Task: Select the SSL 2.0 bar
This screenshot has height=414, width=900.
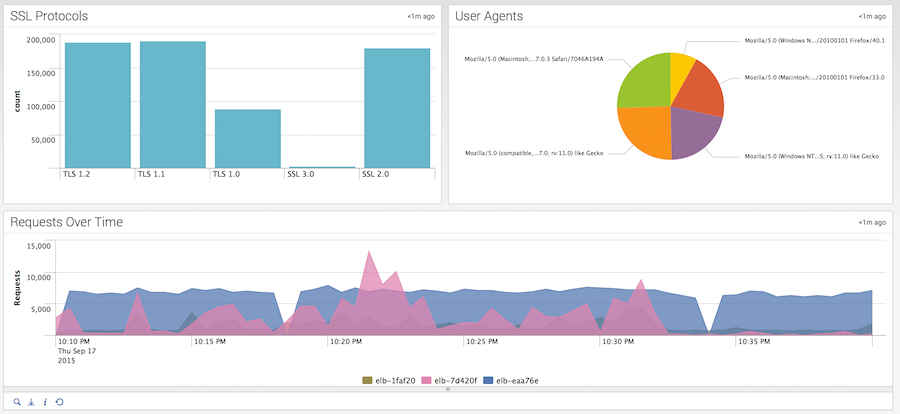Action: (397, 108)
